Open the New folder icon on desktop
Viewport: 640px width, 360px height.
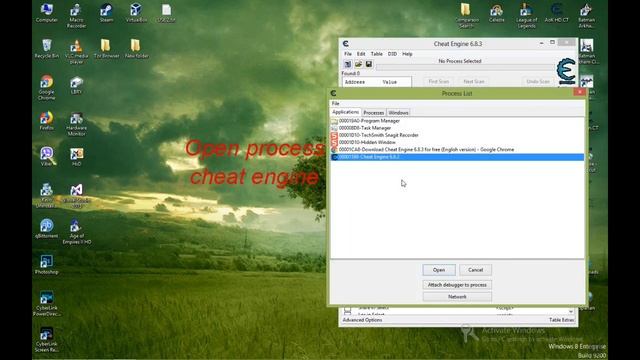[x=136, y=49]
